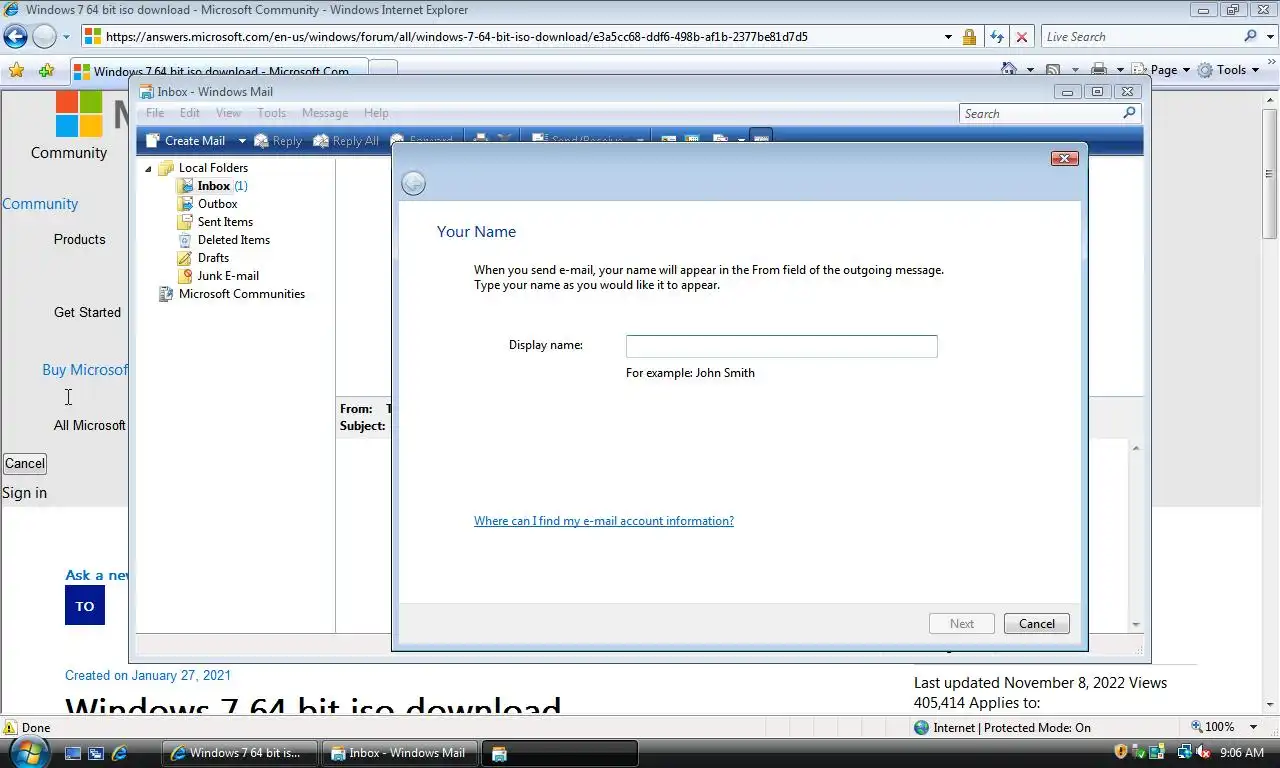The height and width of the screenshot is (768, 1280).
Task: Launch Internet Explorer from quick launch
Action: (119, 753)
